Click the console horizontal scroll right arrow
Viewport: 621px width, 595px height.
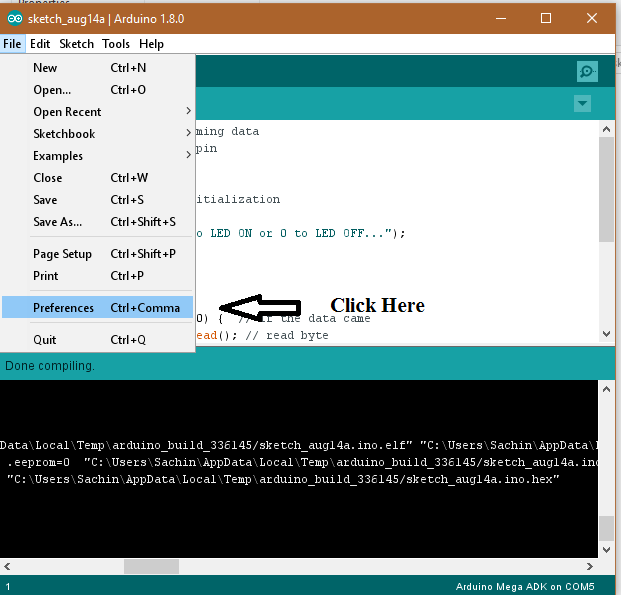(x=590, y=566)
